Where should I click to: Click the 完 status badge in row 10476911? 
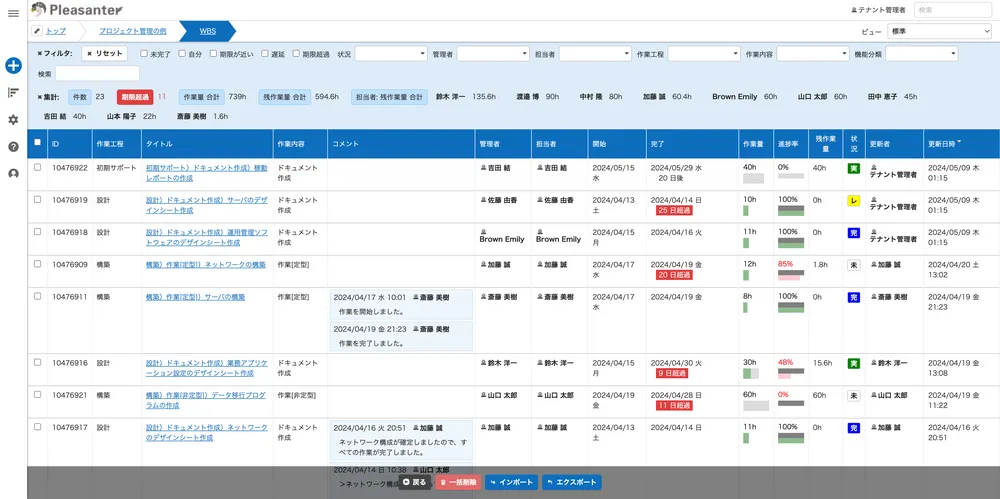point(853,297)
